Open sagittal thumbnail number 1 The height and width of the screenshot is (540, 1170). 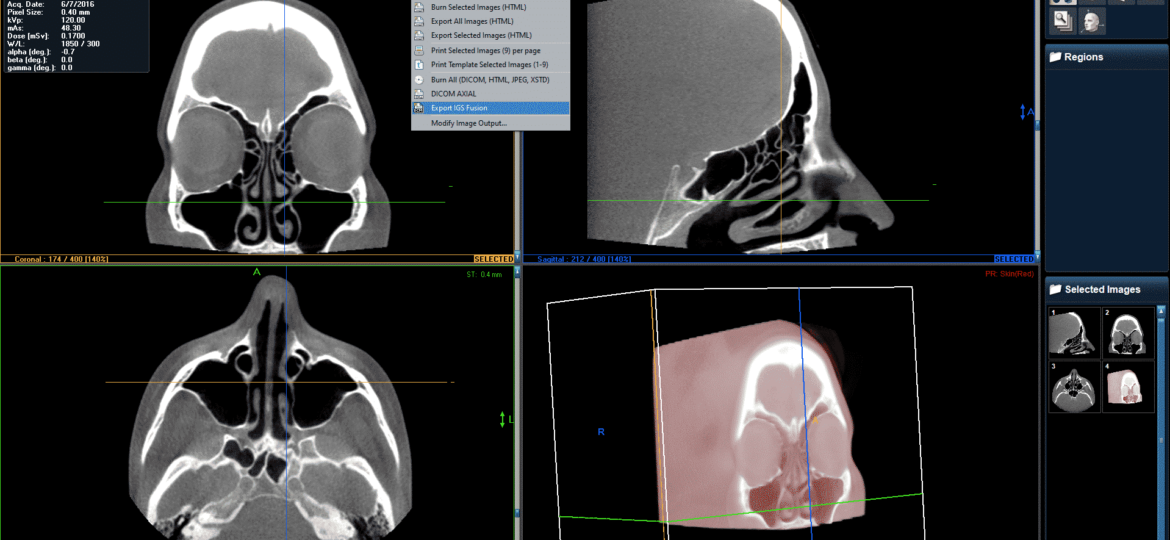pyautogui.click(x=1072, y=332)
